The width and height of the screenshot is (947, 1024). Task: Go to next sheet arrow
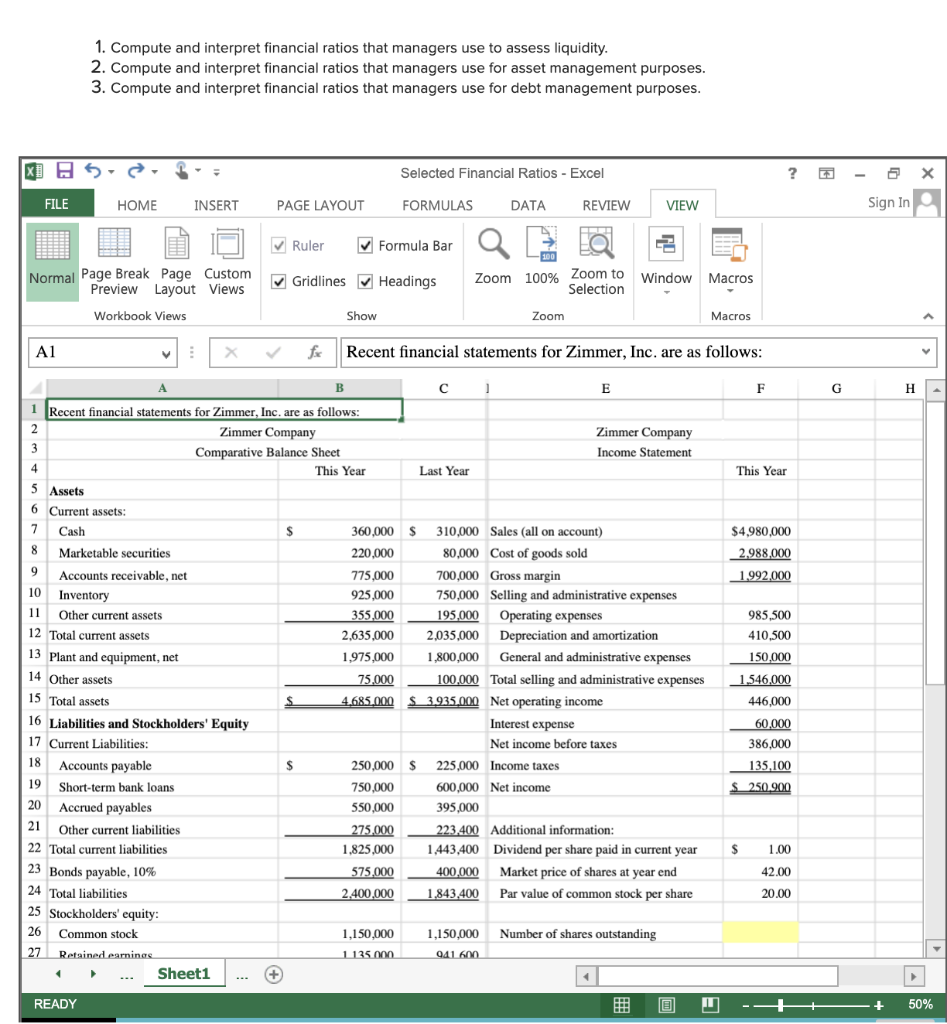(93, 974)
